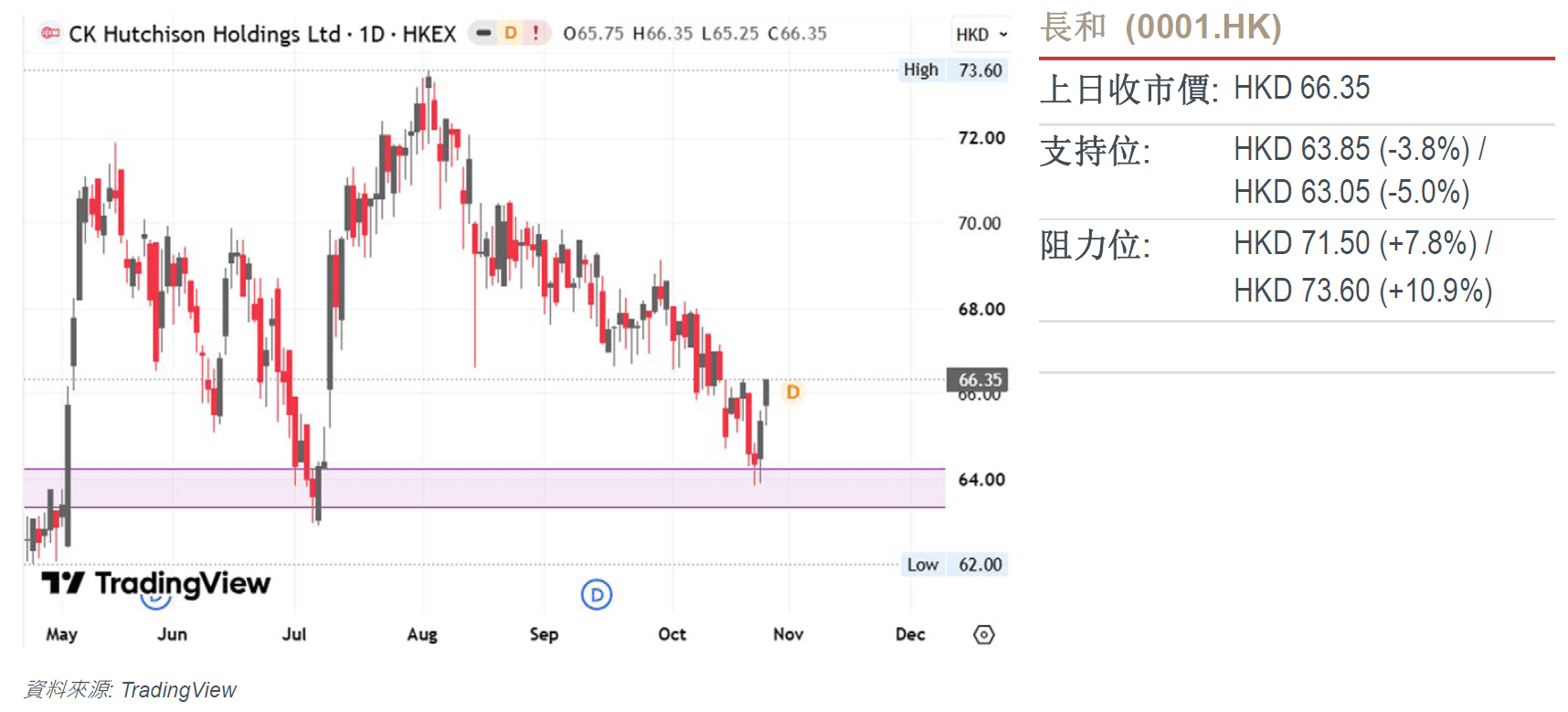The height and width of the screenshot is (712, 1568).
Task: Click the 64.00 price axis label
Action: pyautogui.click(x=981, y=480)
